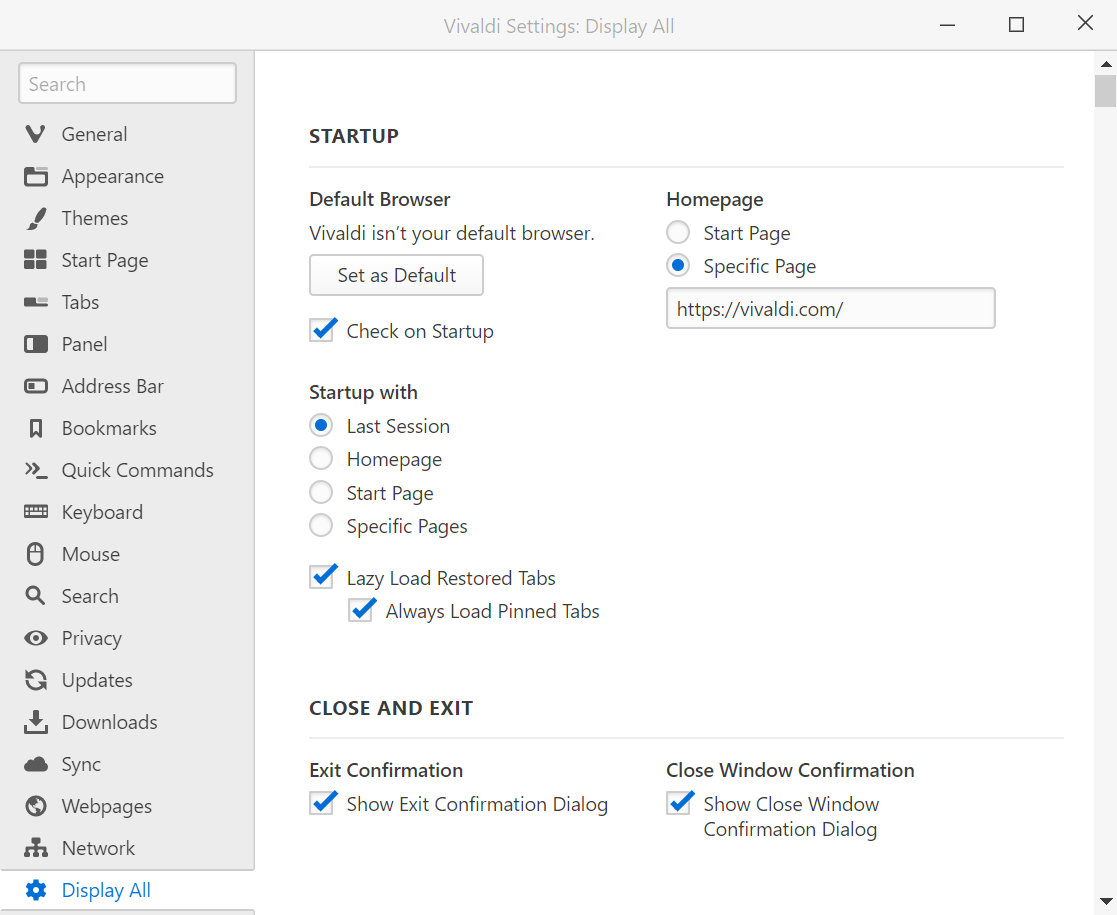Click the settings Search field
1117x915 pixels.
click(x=128, y=83)
